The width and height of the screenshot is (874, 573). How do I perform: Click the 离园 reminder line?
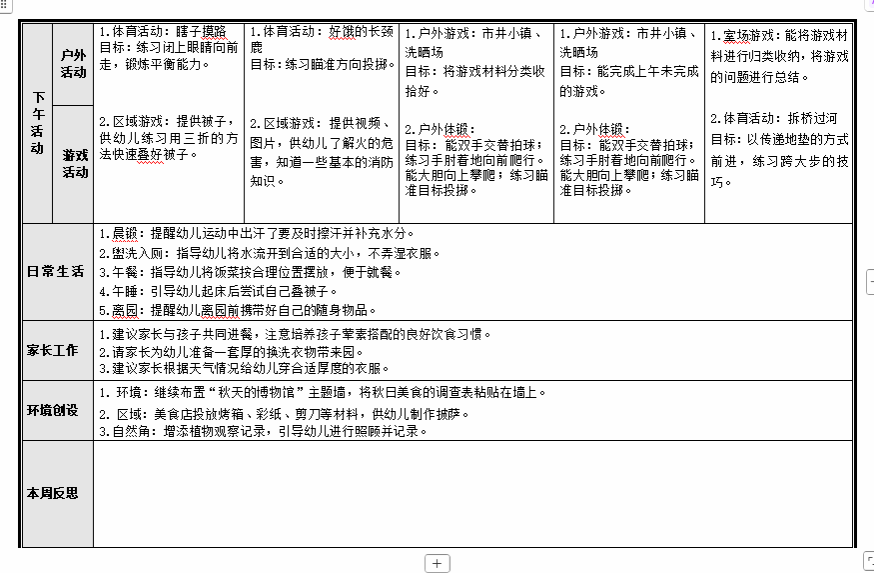pyautogui.click(x=240, y=310)
